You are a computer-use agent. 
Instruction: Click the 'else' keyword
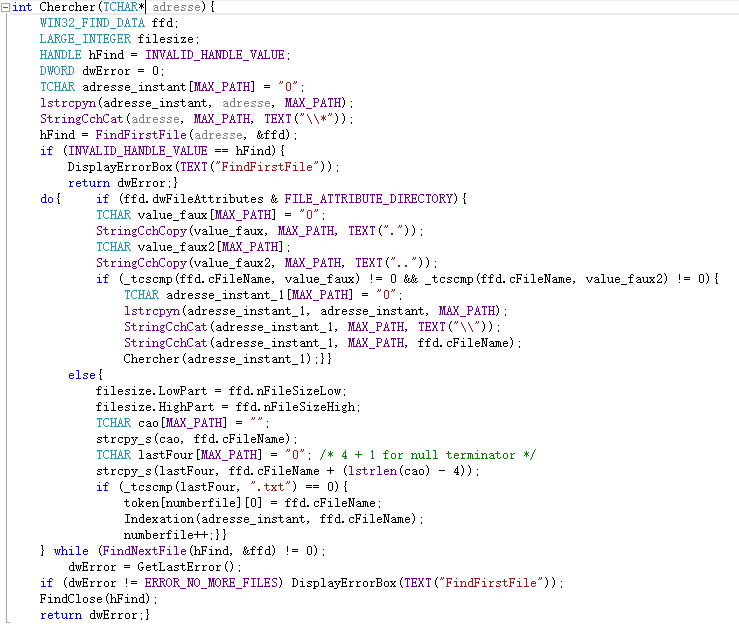82,376
